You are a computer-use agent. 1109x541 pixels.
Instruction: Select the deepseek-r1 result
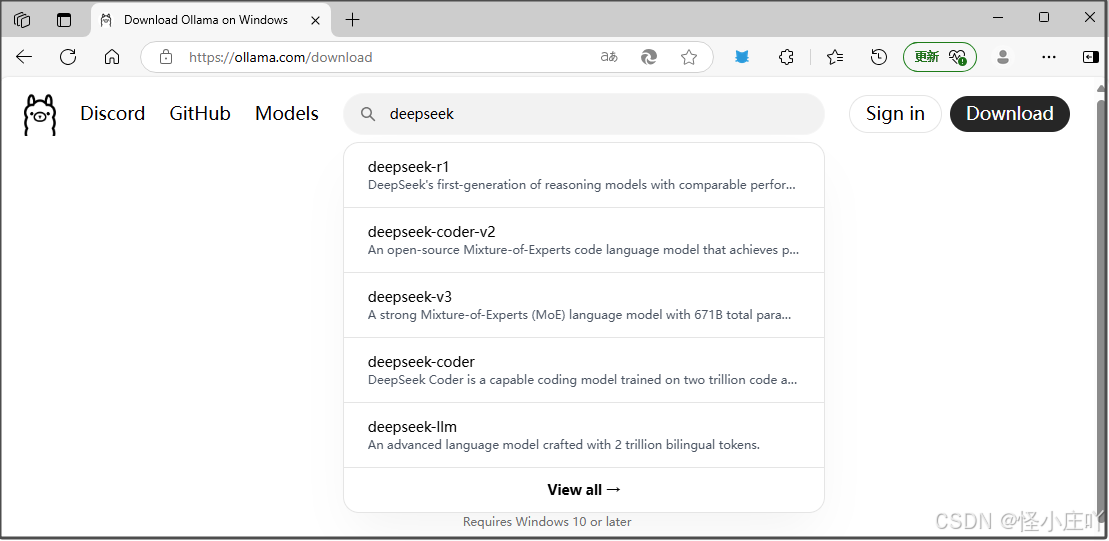coord(583,175)
